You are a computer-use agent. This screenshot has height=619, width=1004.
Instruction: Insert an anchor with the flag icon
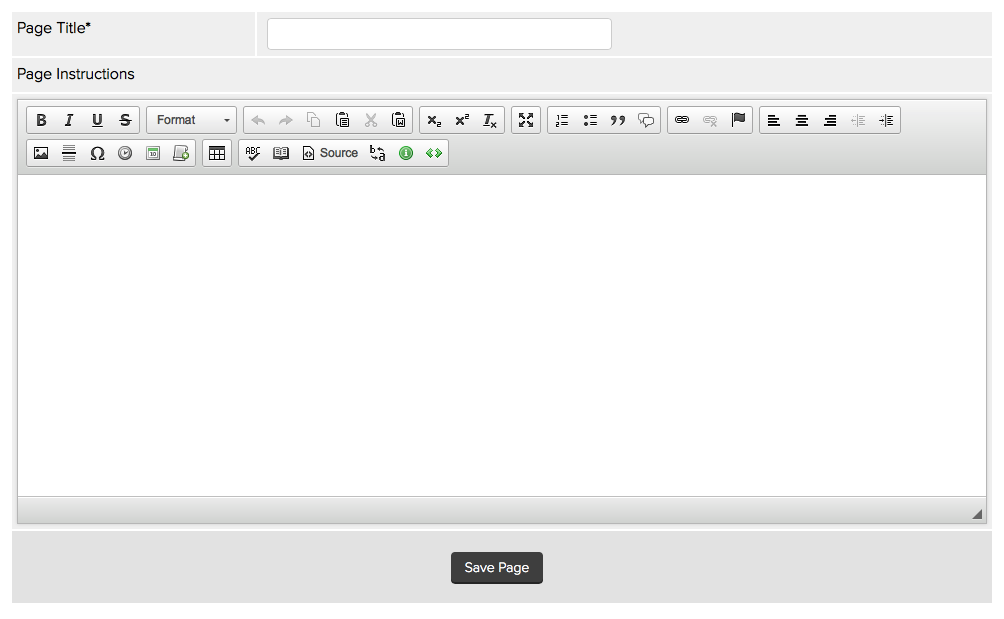[x=738, y=120]
